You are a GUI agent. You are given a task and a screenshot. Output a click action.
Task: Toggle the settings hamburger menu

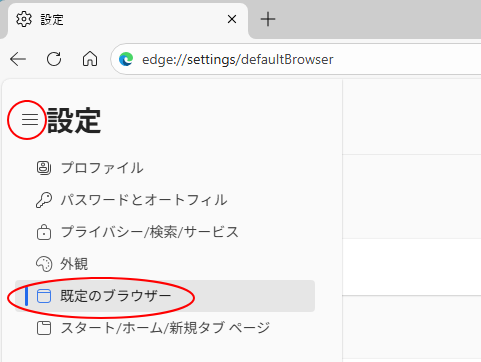30,119
